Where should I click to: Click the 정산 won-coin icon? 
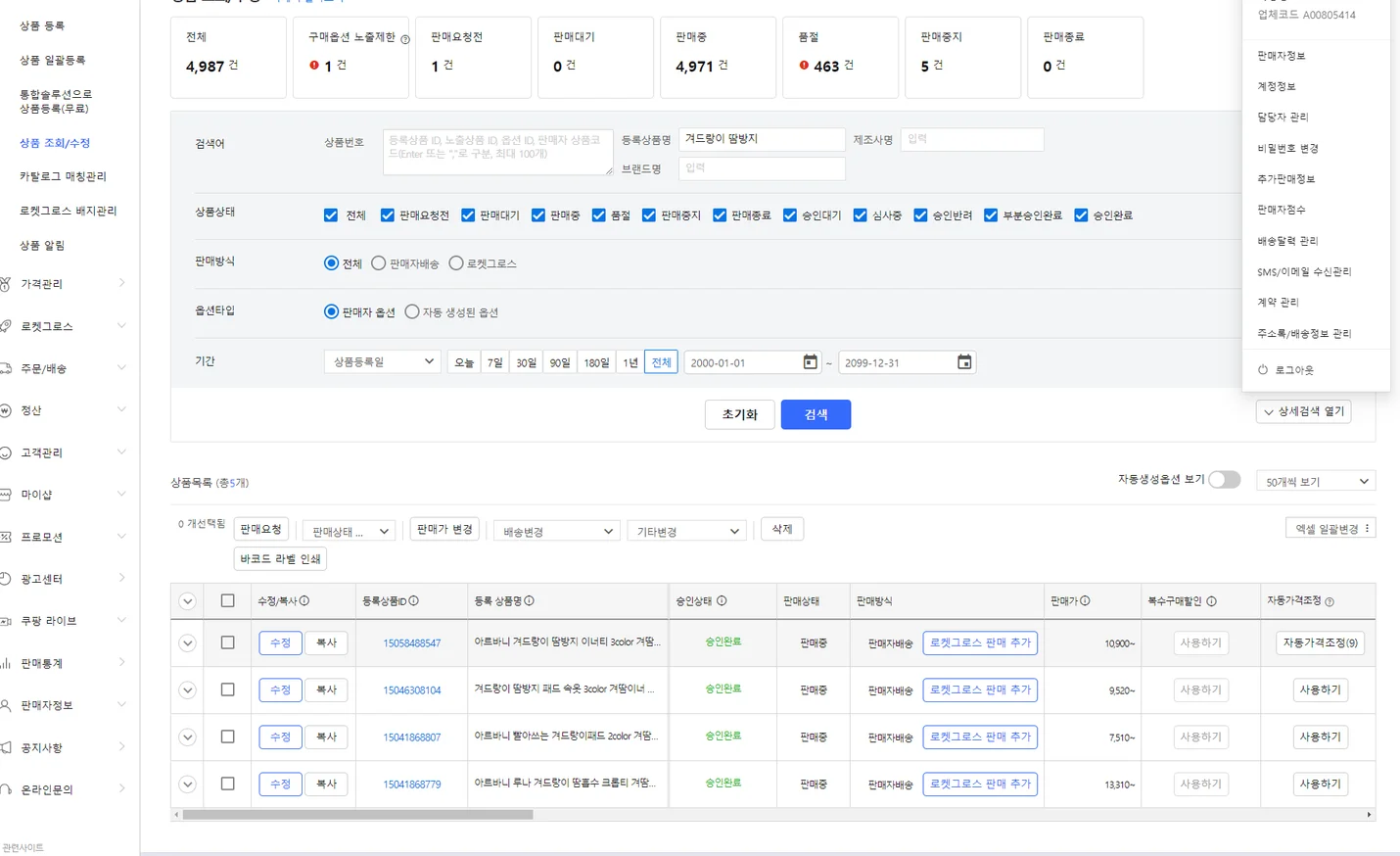pos(5,410)
